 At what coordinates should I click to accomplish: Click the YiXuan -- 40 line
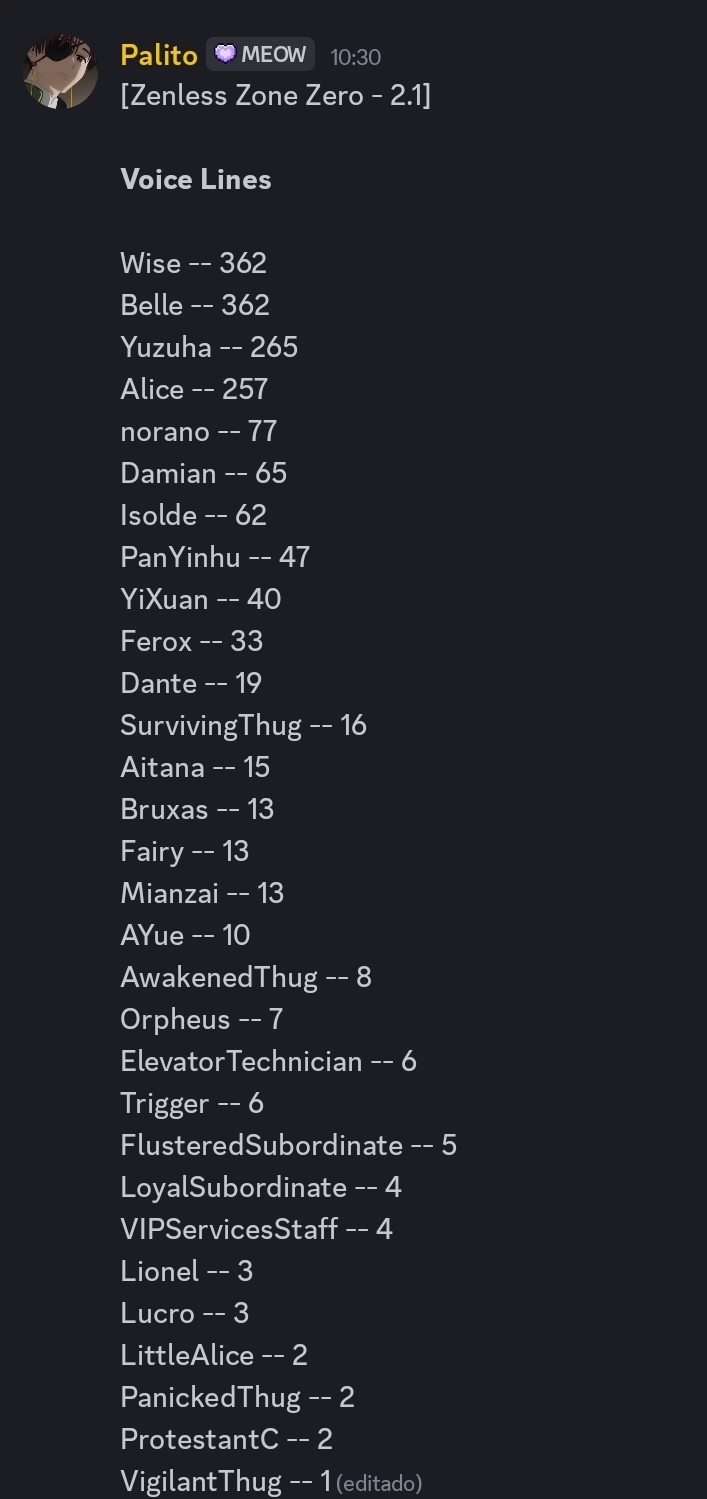[x=201, y=599]
